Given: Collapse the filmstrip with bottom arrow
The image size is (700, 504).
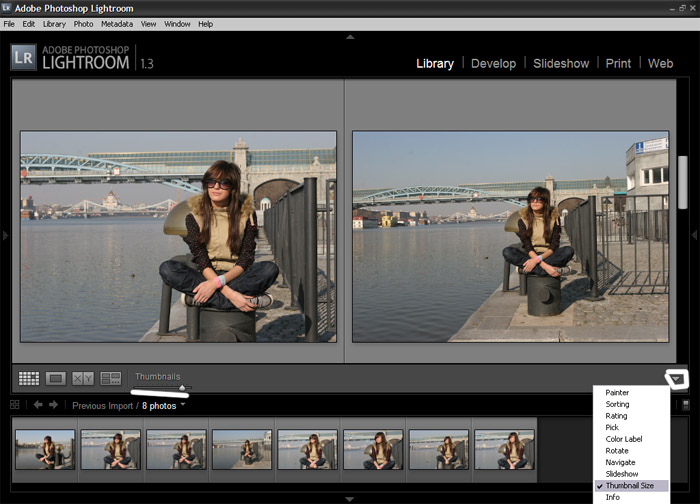Looking at the screenshot, I should (x=349, y=498).
